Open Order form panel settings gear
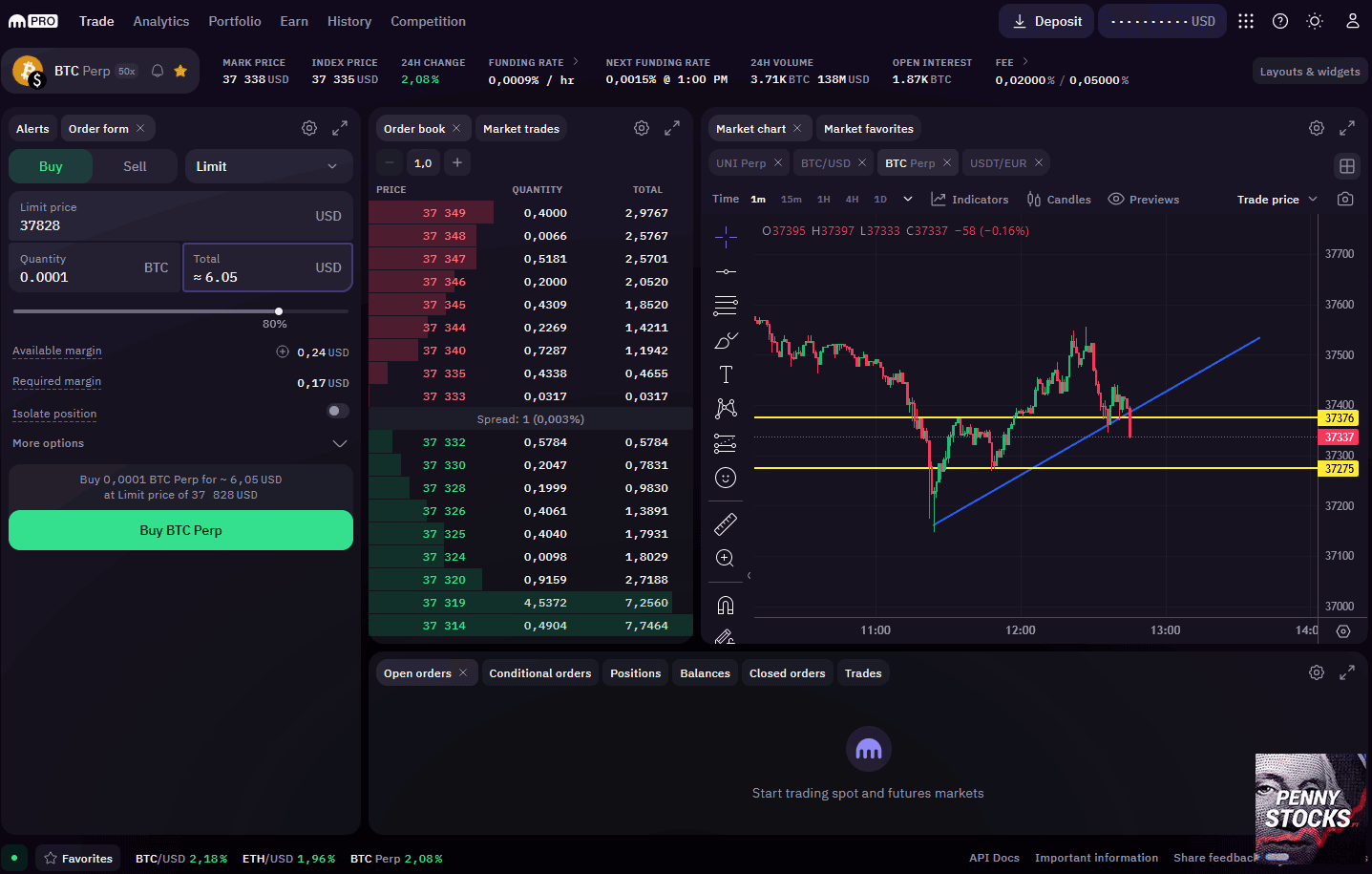 (x=309, y=128)
